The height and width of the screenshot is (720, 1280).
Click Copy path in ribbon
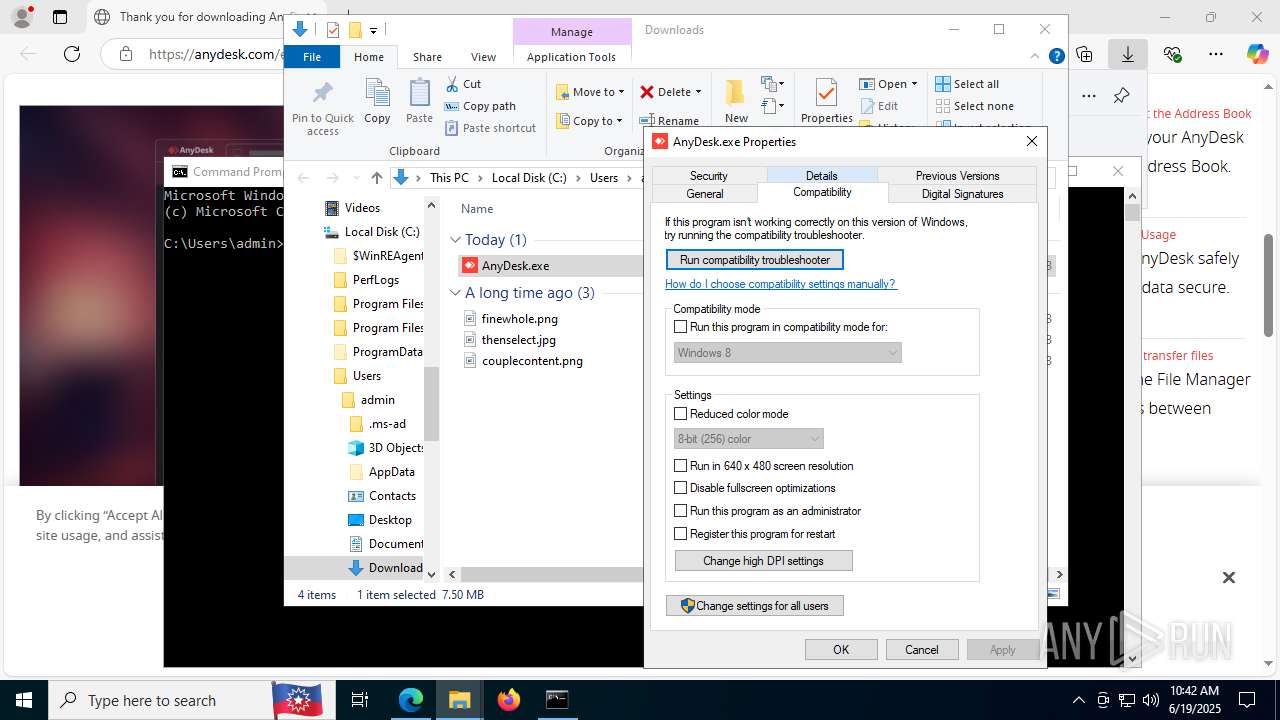[x=480, y=106]
